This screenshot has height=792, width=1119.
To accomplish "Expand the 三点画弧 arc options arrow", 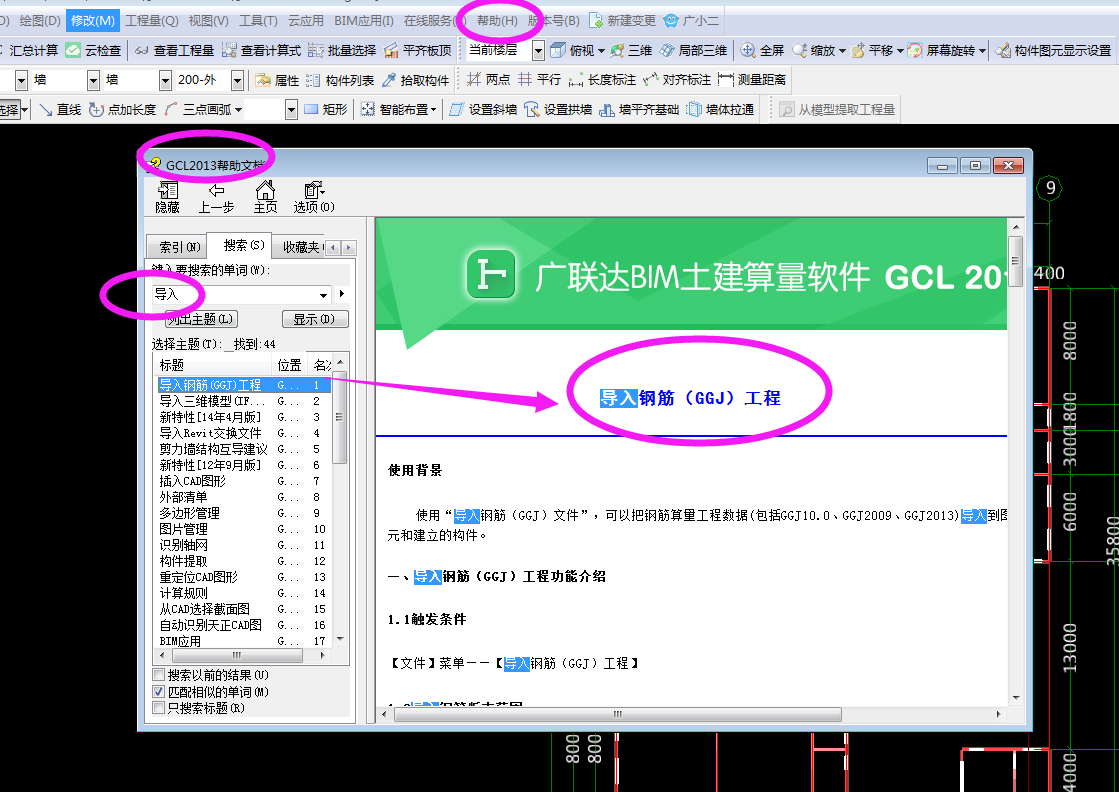I will 238,110.
